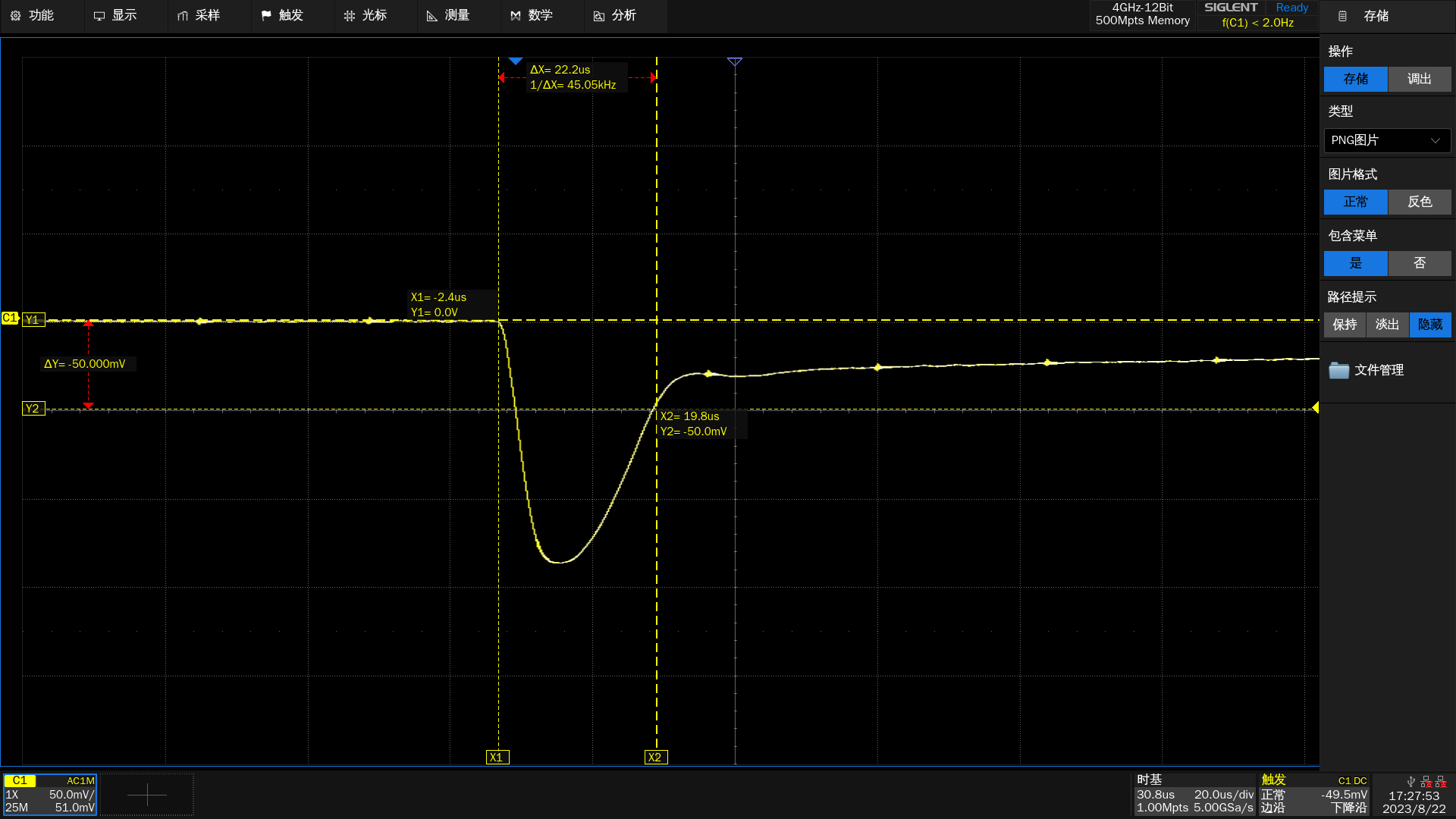Open the 显示 display menu
1456x819 pixels.
[x=115, y=15]
